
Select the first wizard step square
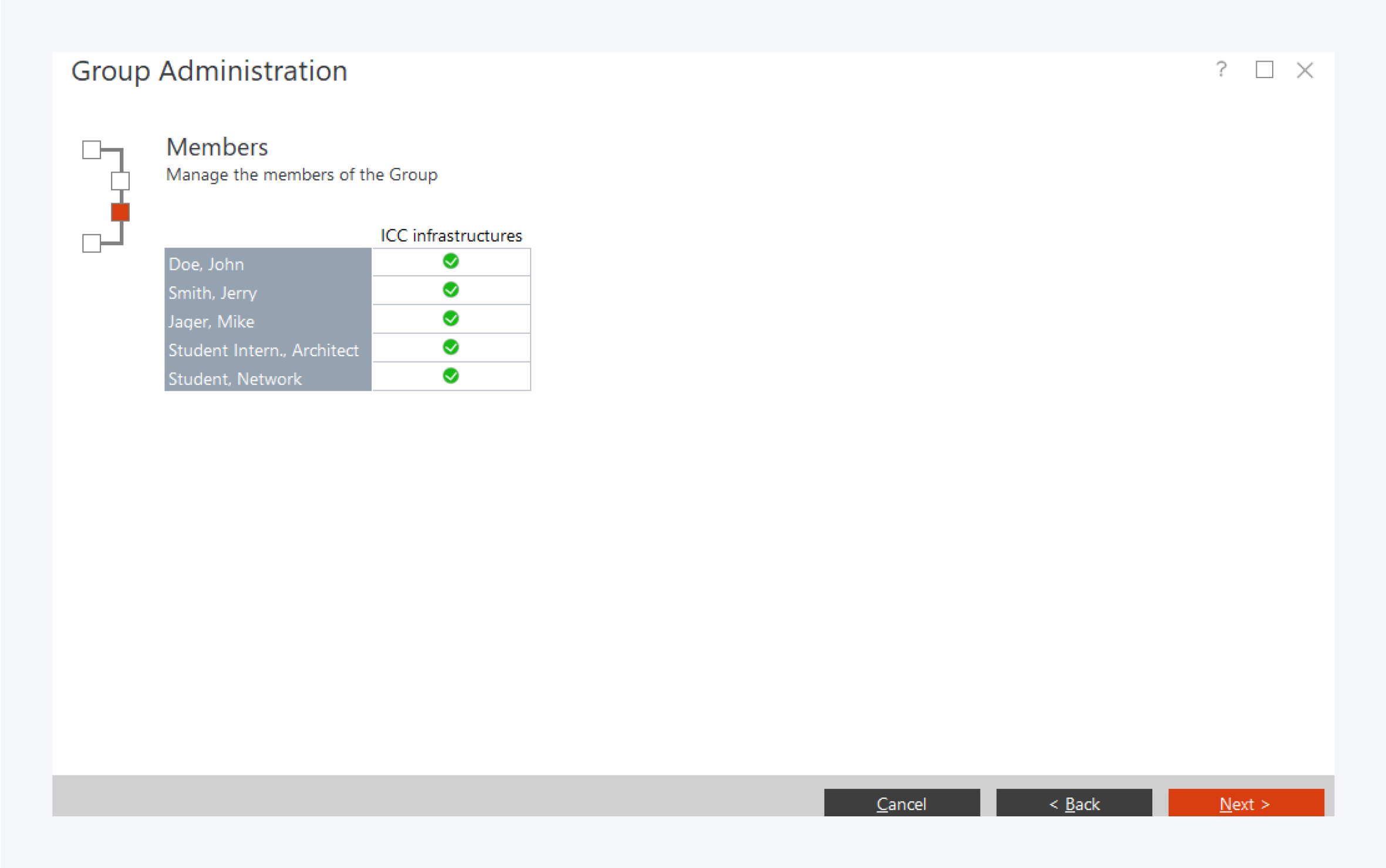point(92,150)
